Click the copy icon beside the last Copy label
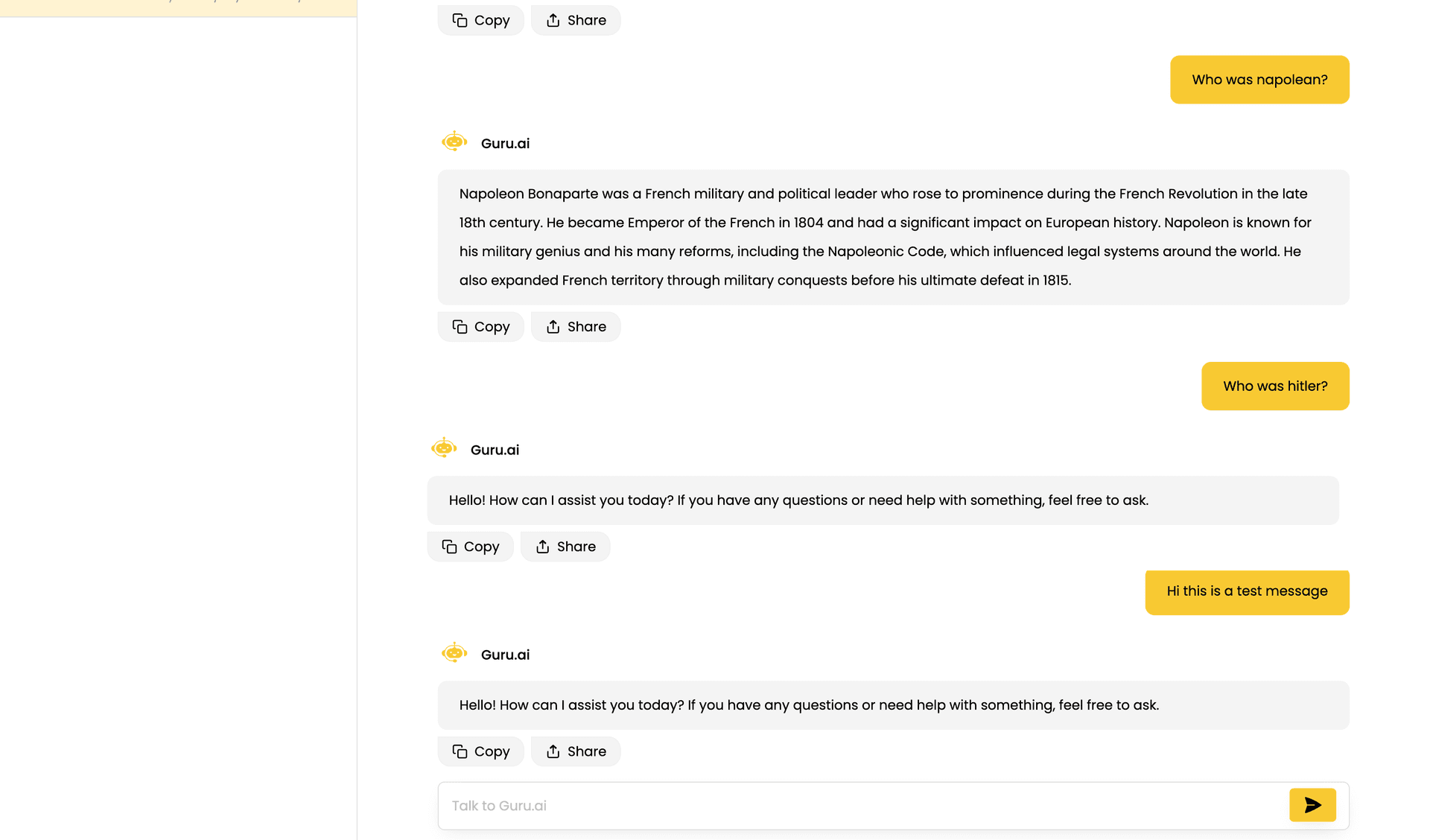 click(x=460, y=751)
